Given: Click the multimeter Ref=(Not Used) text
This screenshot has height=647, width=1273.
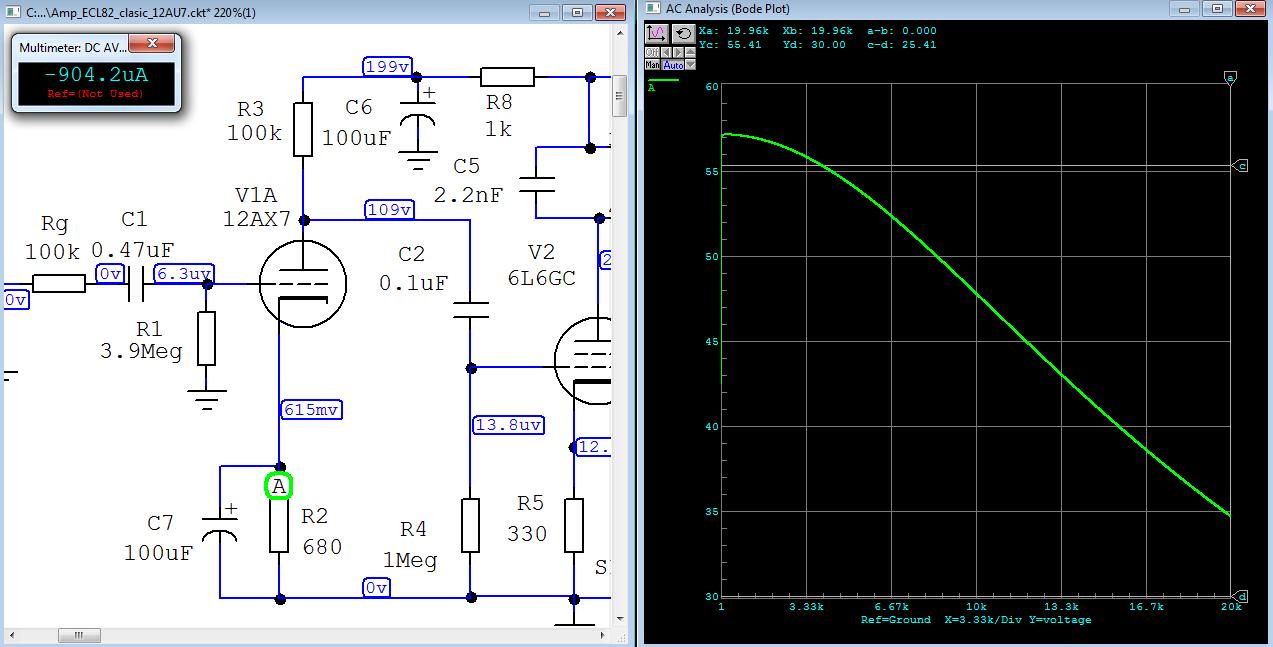Looking at the screenshot, I should 96,94.
